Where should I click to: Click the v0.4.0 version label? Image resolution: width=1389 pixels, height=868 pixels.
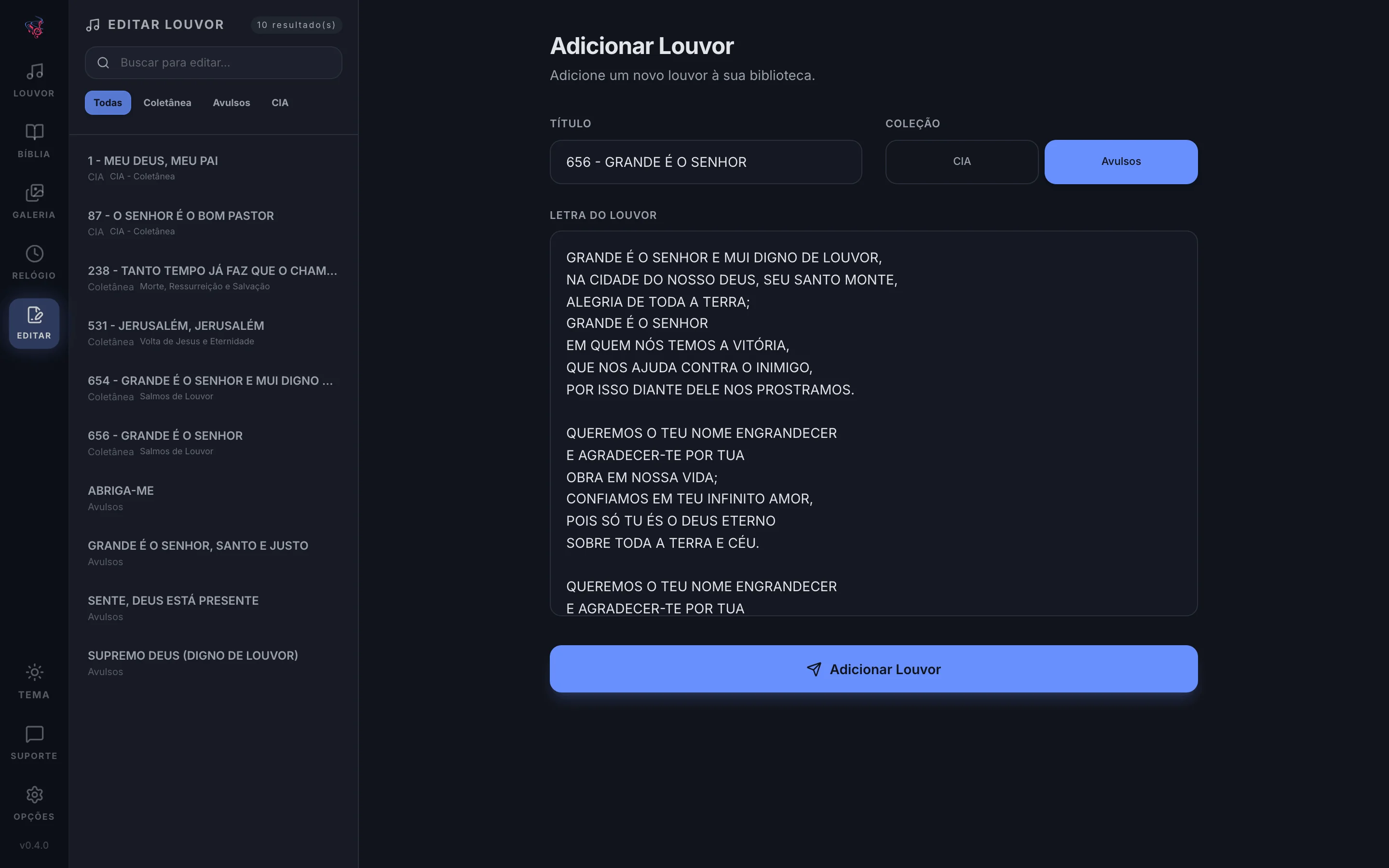[34, 845]
